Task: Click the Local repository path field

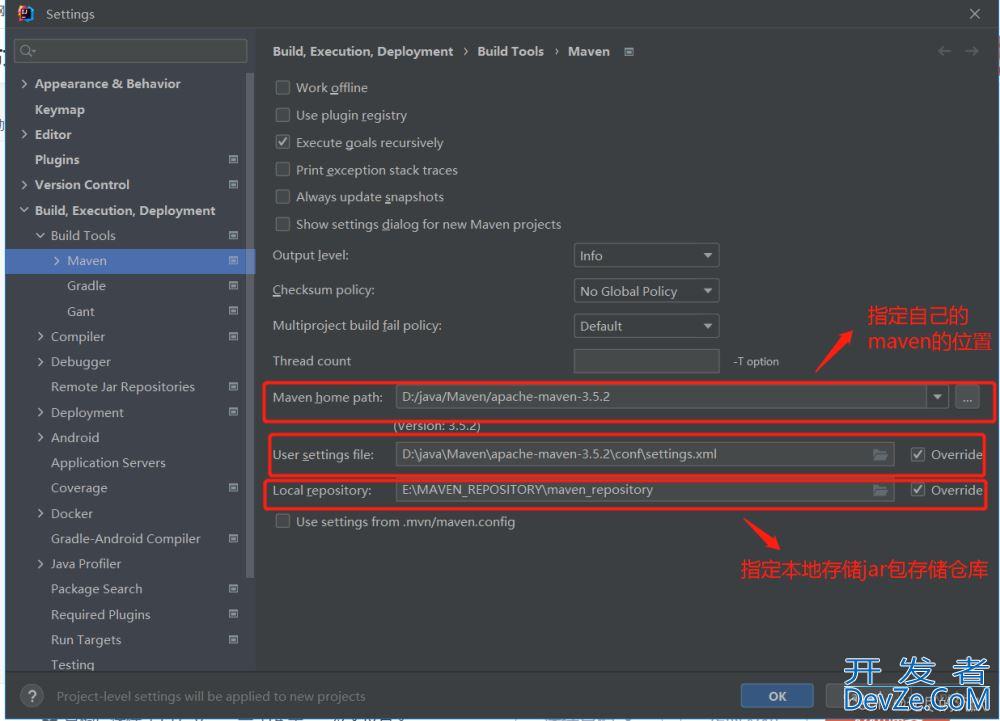Action: [643, 490]
